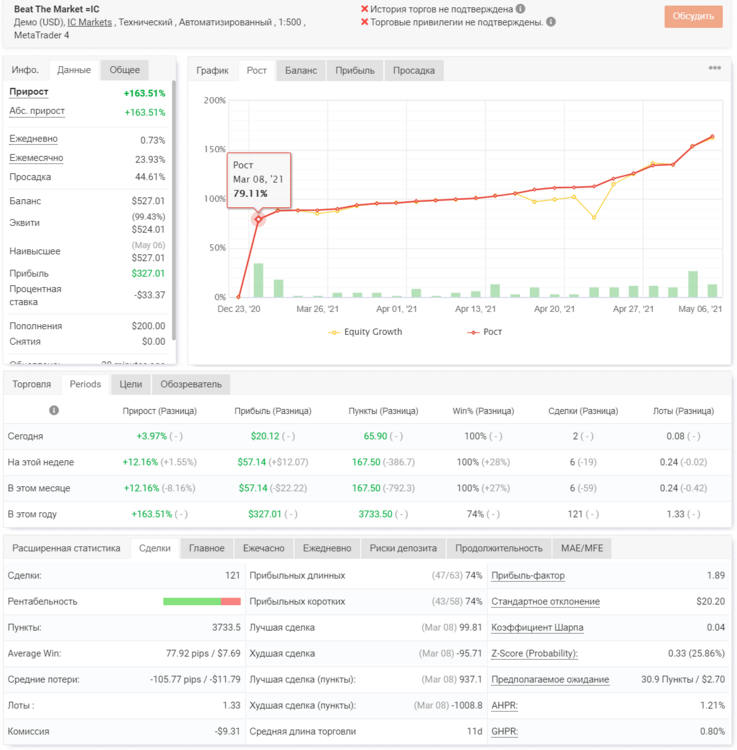The width and height of the screenshot is (737, 750).
Task: Click the Коэффициент Шарпа link
Action: pos(538,628)
